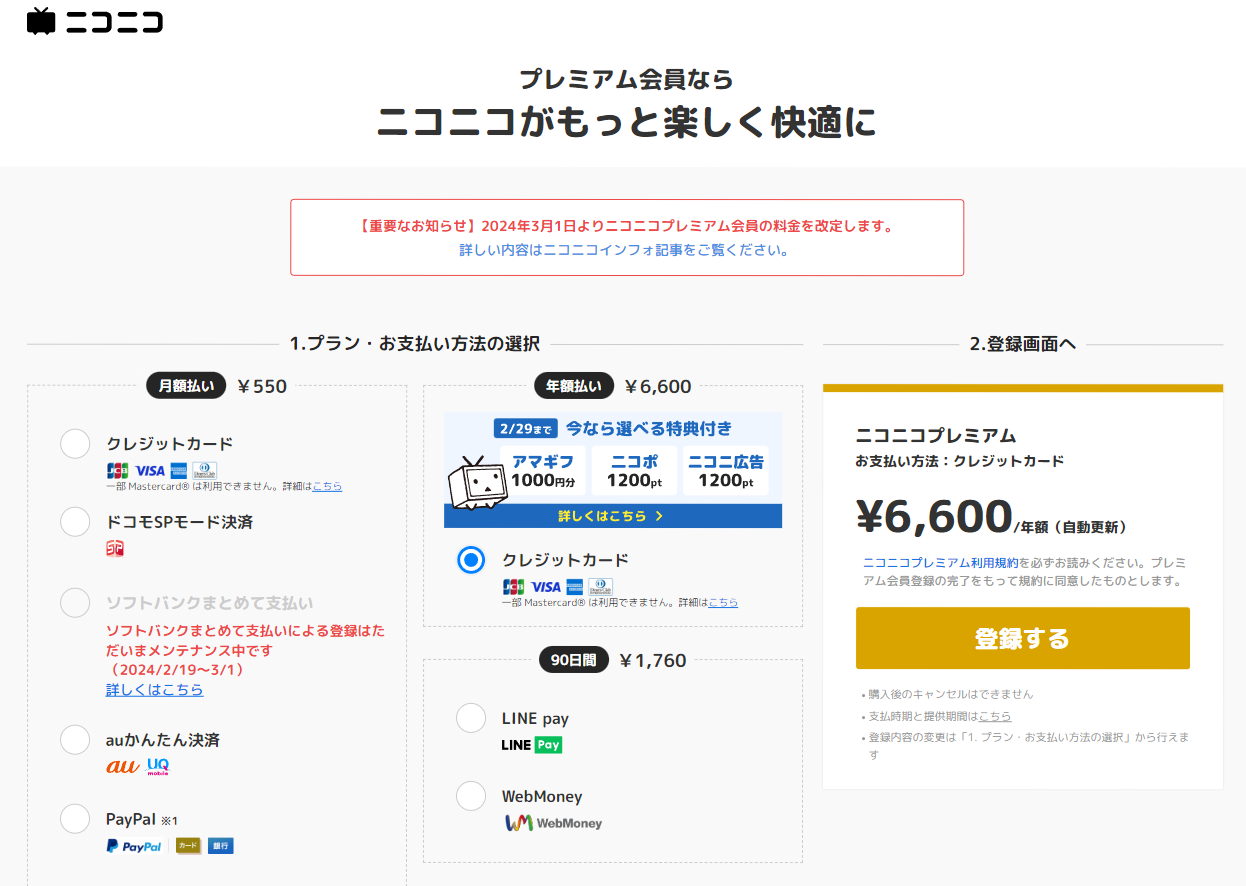Click the Niconico logo in header
The image size is (1246, 886).
pos(95,21)
